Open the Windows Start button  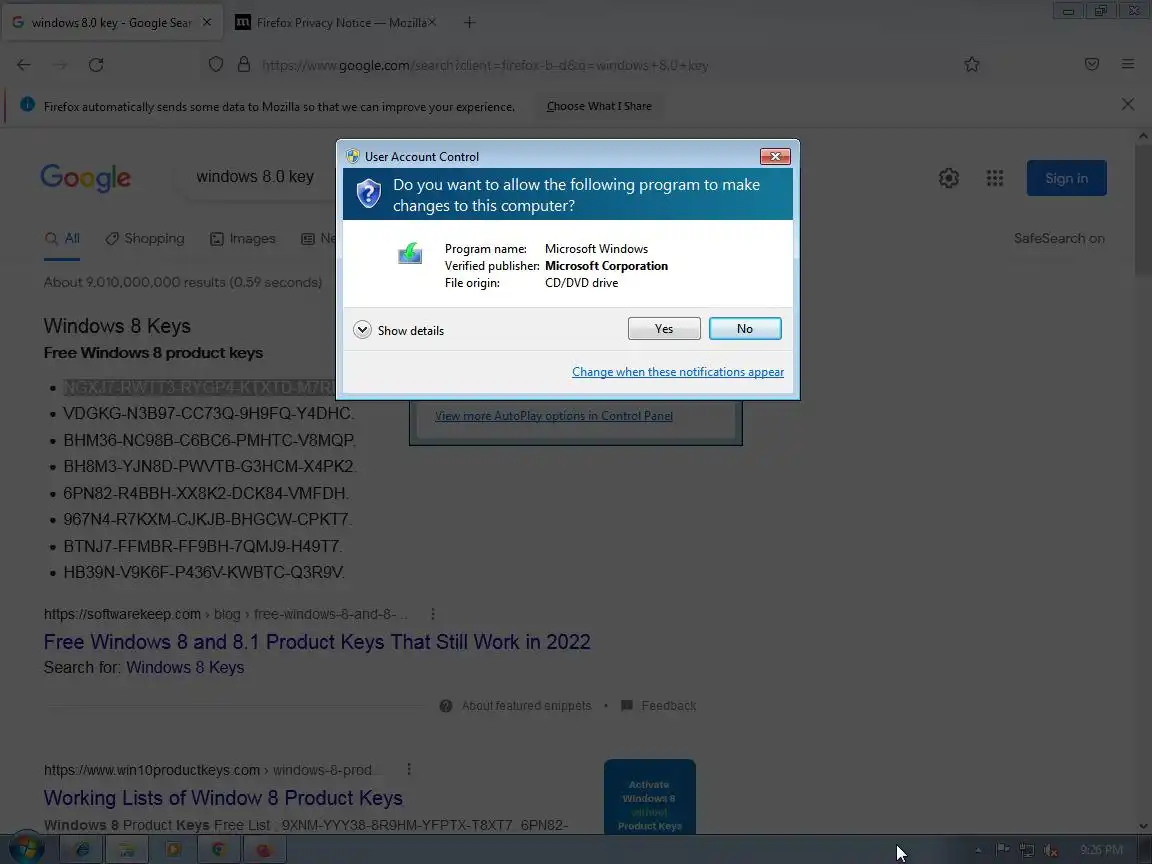coord(26,850)
